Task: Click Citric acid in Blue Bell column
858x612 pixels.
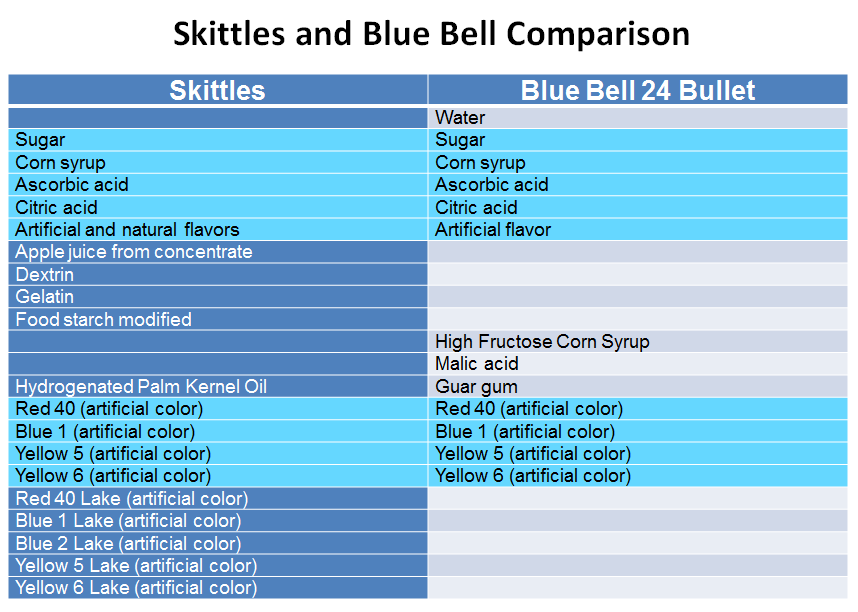Action: pyautogui.click(x=638, y=207)
